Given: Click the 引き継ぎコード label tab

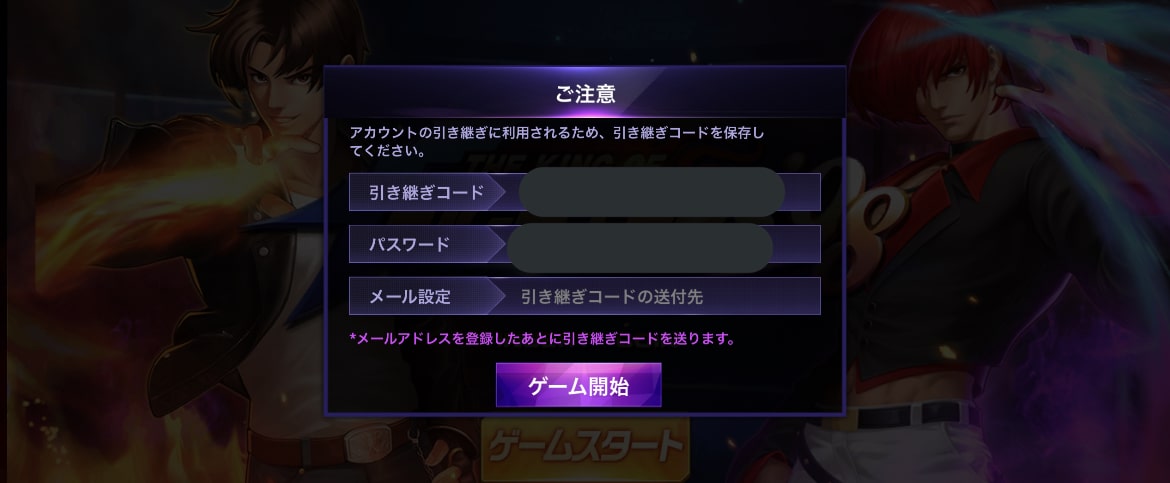Looking at the screenshot, I should (x=427, y=192).
